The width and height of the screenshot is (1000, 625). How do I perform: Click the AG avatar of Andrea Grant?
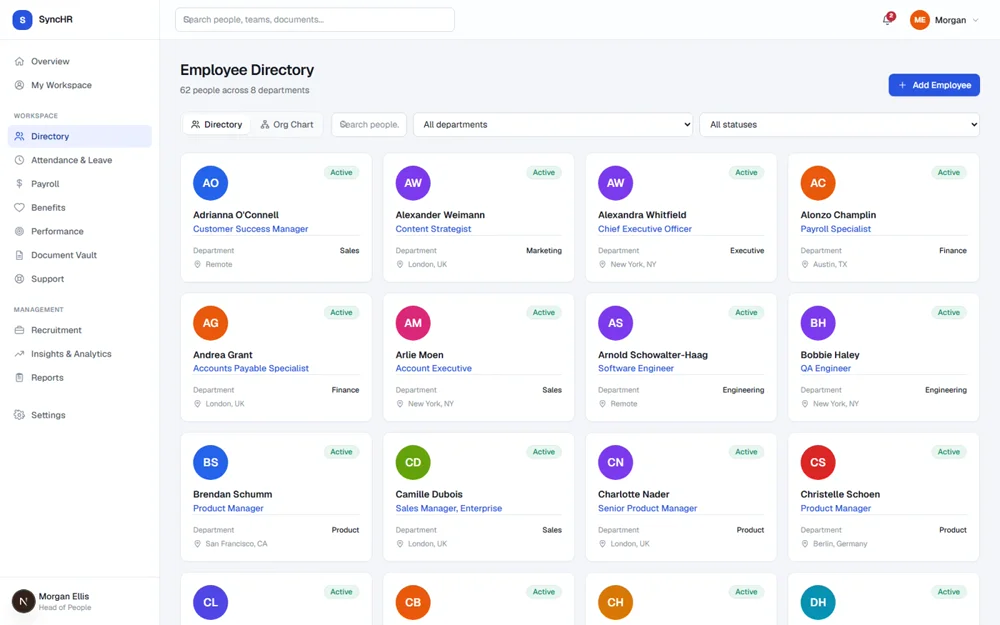click(210, 323)
